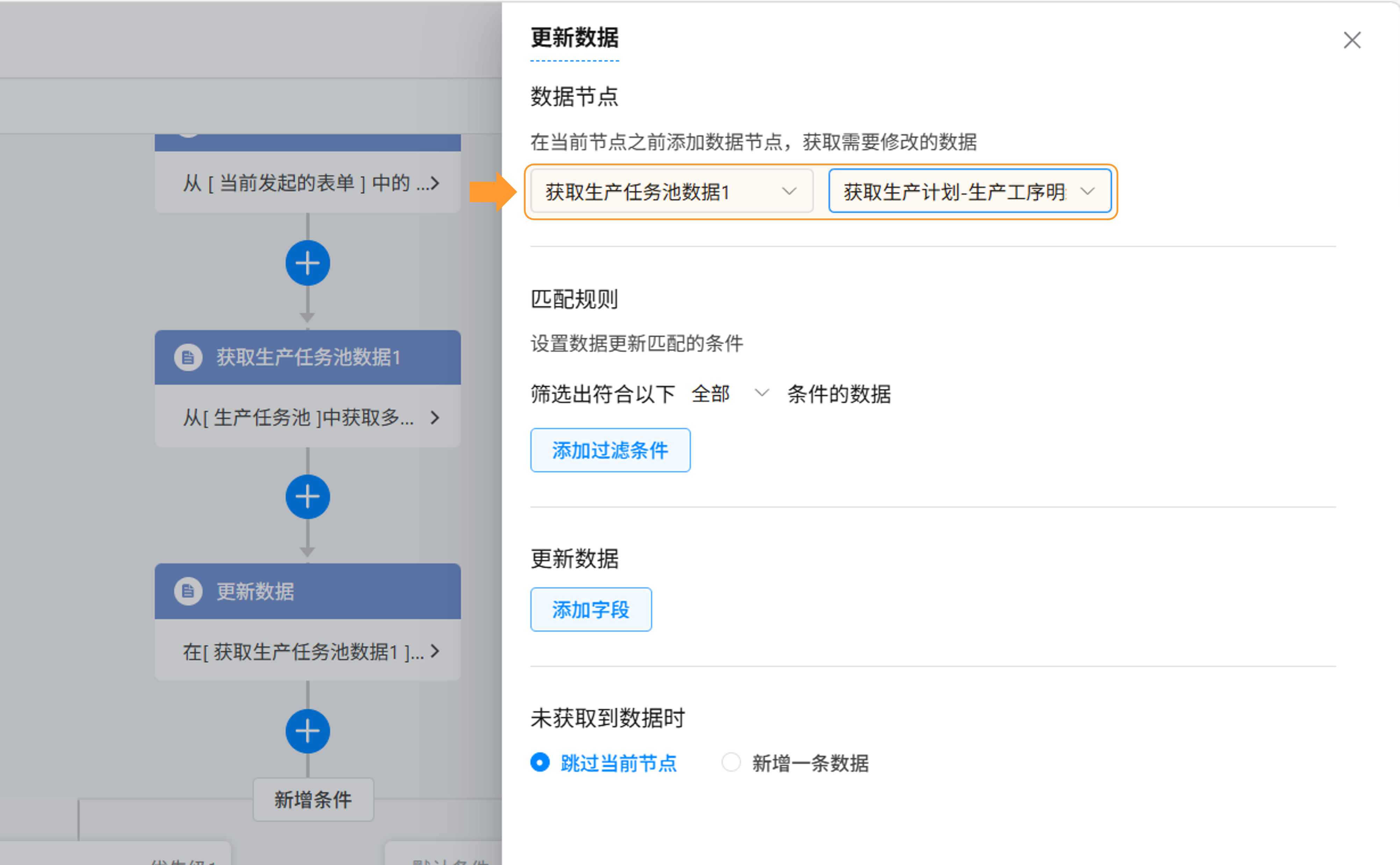The image size is (1400, 865).
Task: Select 跳过当前节点 radio option
Action: point(540,763)
